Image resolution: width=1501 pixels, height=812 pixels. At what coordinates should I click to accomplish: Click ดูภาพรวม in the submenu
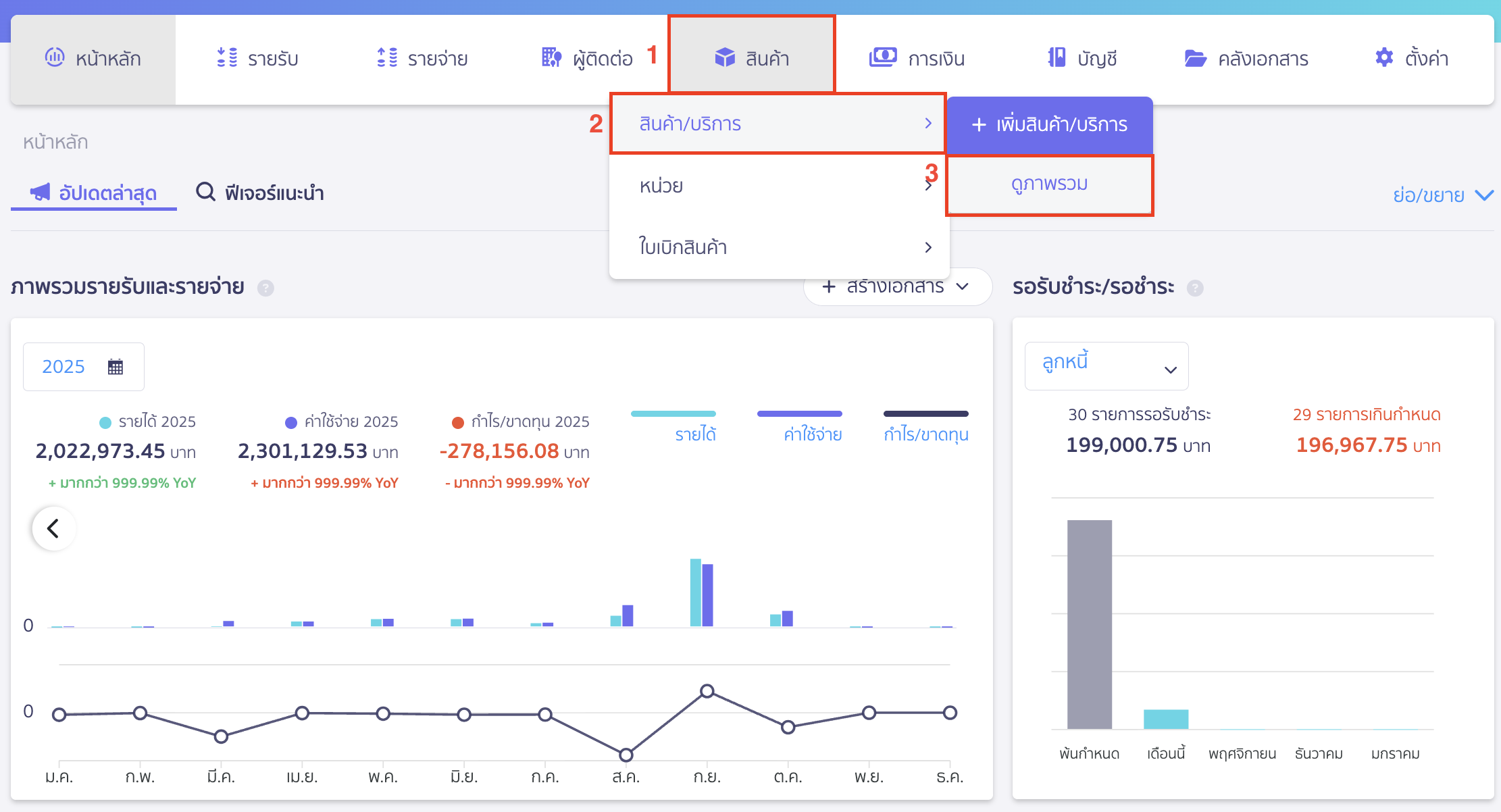[1049, 184]
